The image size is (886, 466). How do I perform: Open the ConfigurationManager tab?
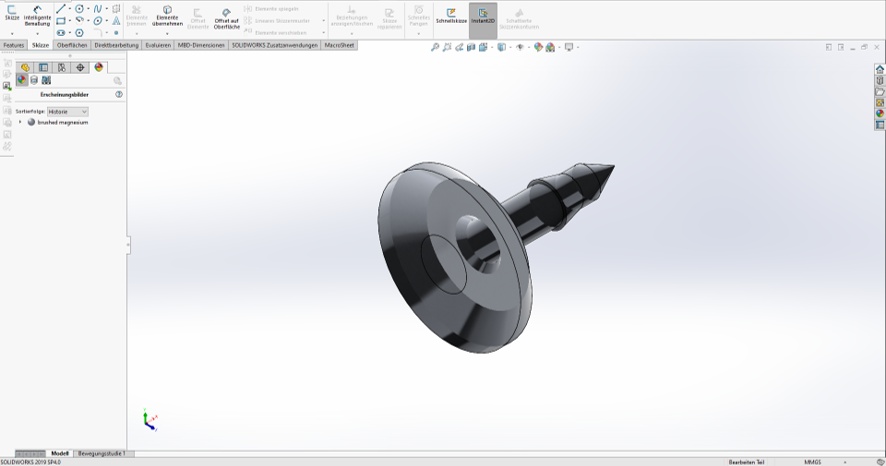point(62,67)
